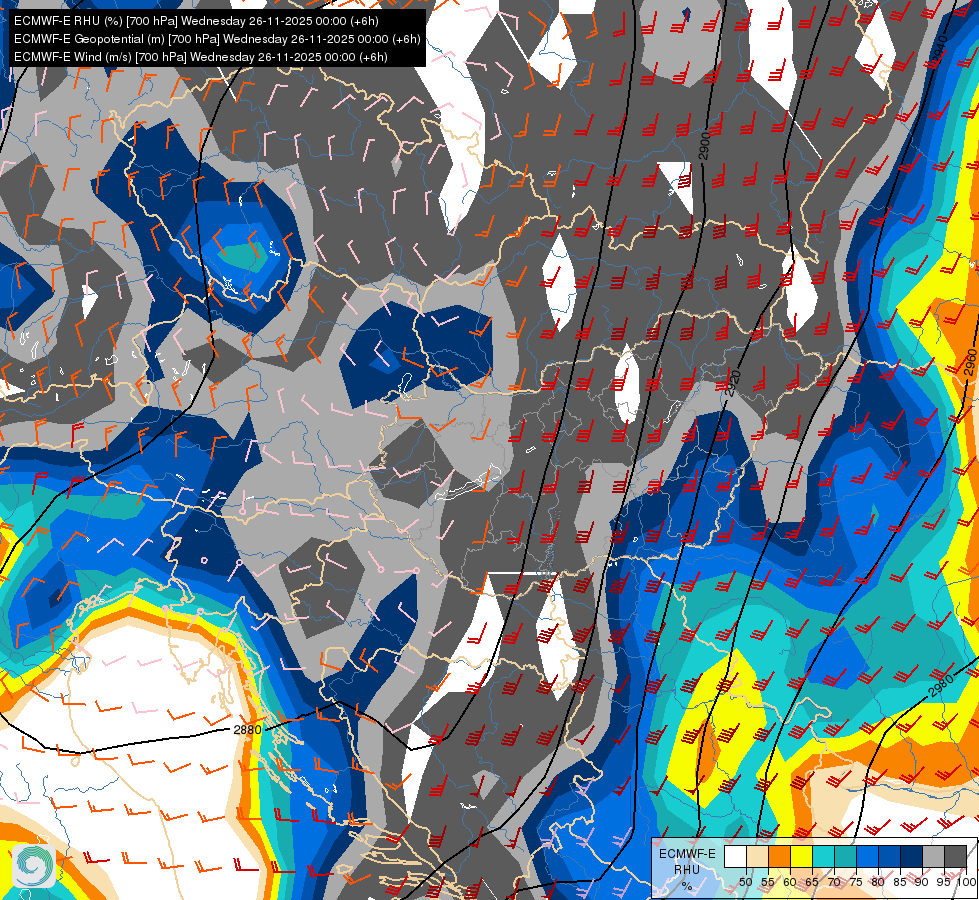Click the legend tick value 85
Screen dimensions: 979x900
point(900,883)
